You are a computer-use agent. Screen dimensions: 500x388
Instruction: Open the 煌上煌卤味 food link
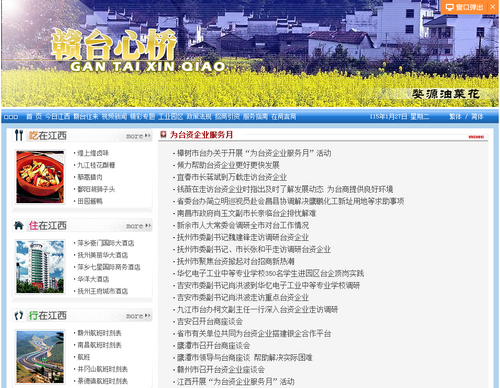[93, 153]
